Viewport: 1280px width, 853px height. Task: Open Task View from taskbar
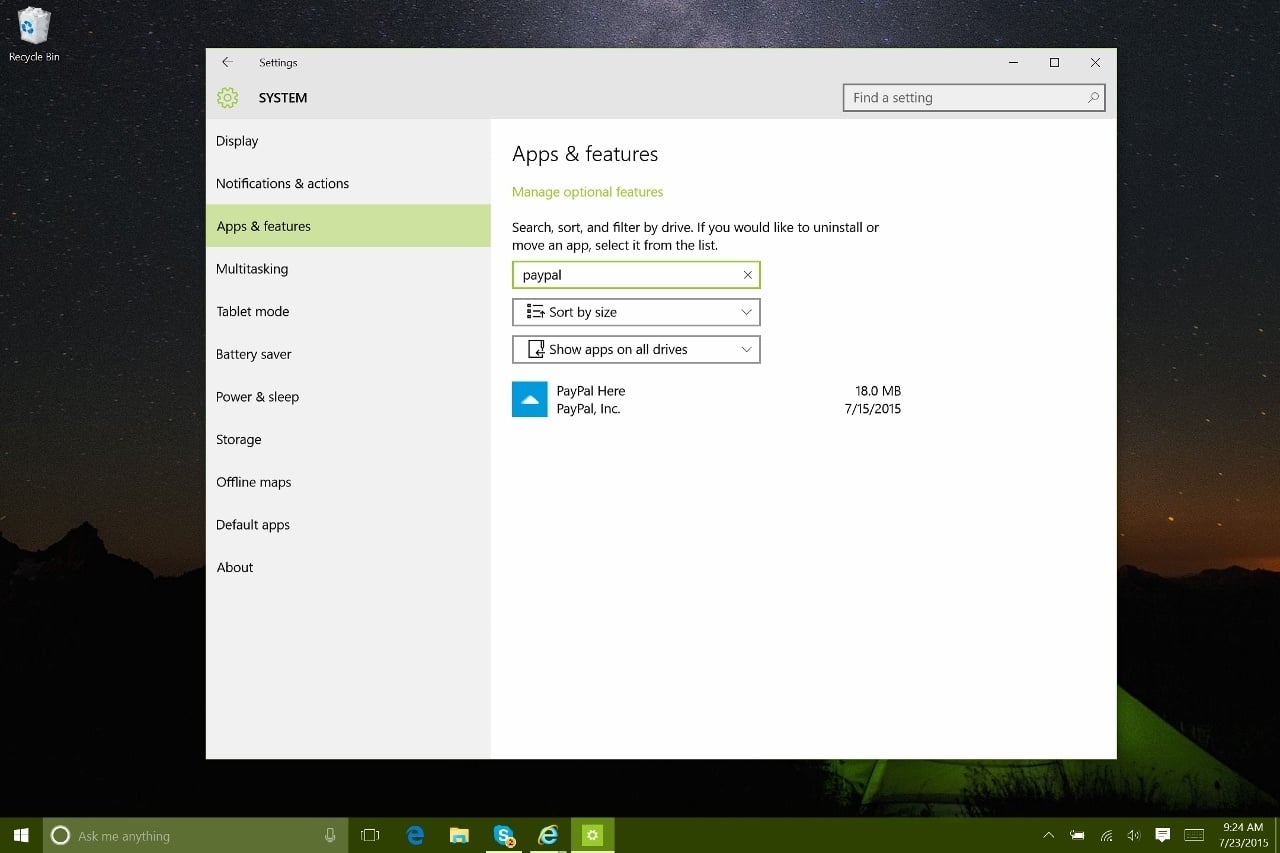(369, 835)
